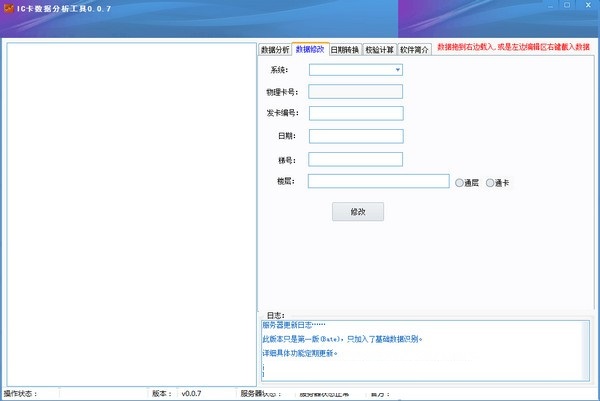Select the 通卡 radio button
The image size is (600, 401).
(x=490, y=183)
